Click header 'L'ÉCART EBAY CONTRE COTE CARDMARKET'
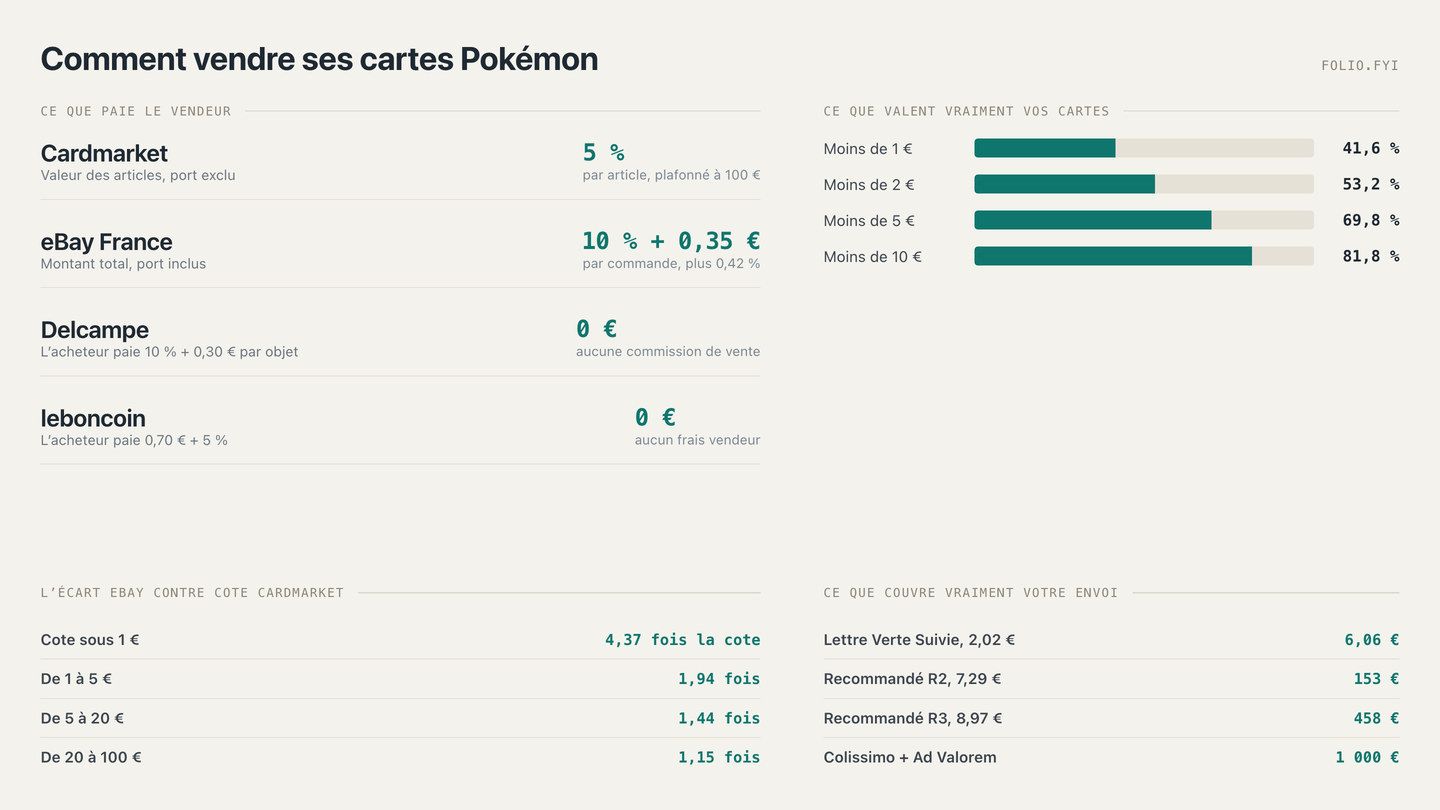The height and width of the screenshot is (810, 1440). click(x=192, y=593)
